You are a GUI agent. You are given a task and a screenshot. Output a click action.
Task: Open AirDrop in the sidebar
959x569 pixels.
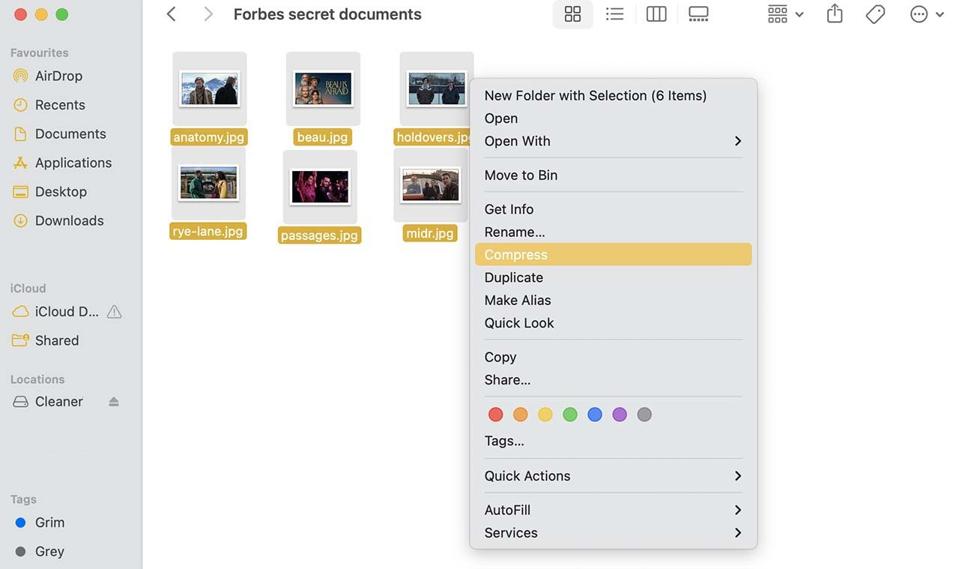(58, 76)
